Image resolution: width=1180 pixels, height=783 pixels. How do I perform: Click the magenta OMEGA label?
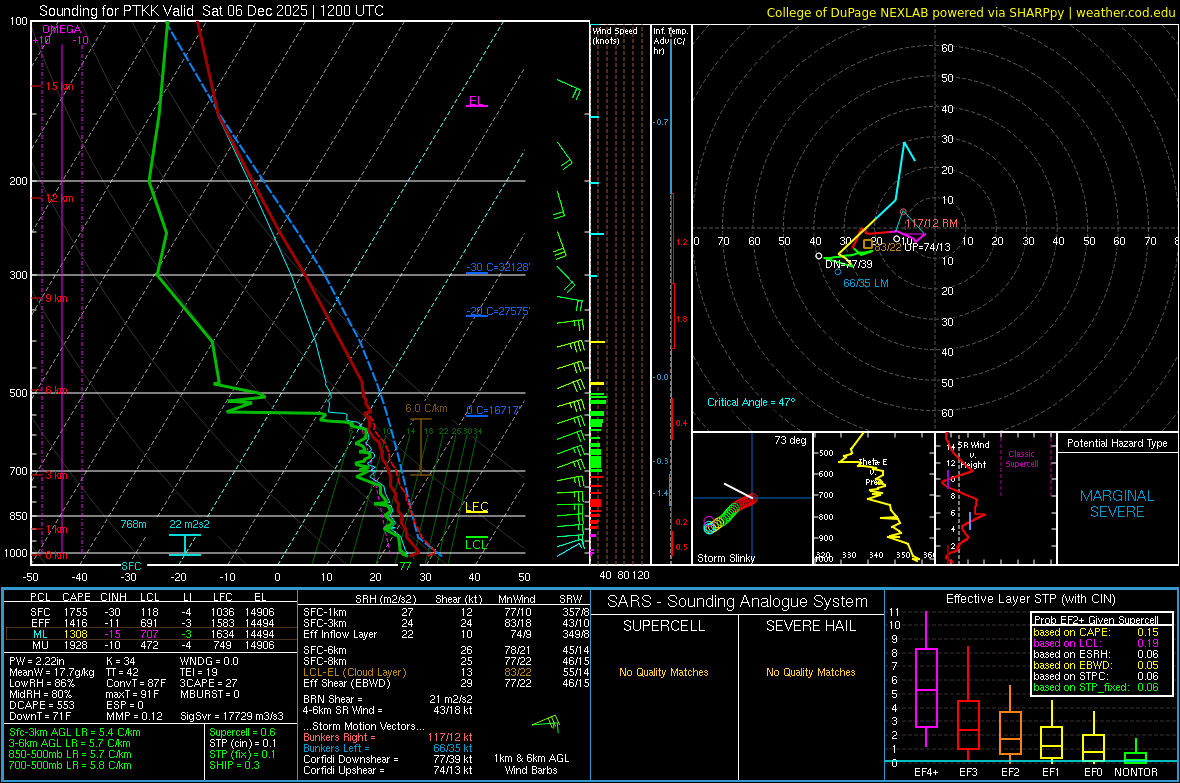(62, 29)
